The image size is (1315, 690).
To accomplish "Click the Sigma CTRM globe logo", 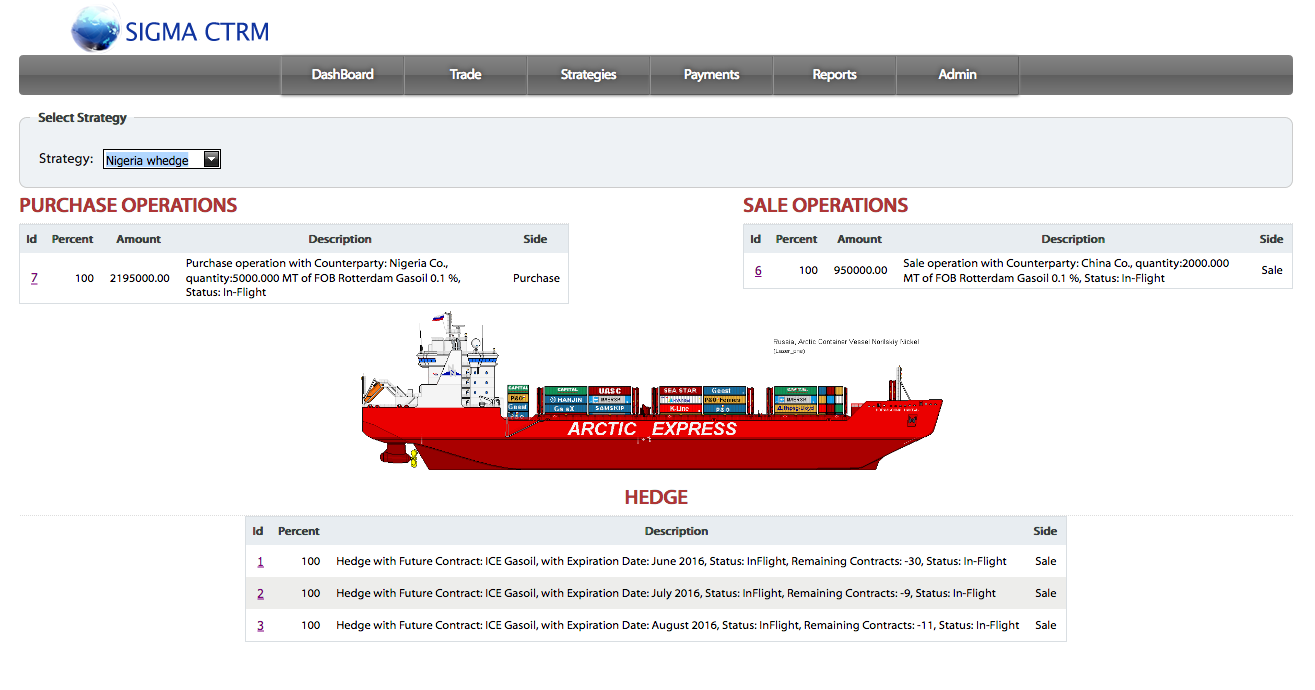I will coord(95,29).
